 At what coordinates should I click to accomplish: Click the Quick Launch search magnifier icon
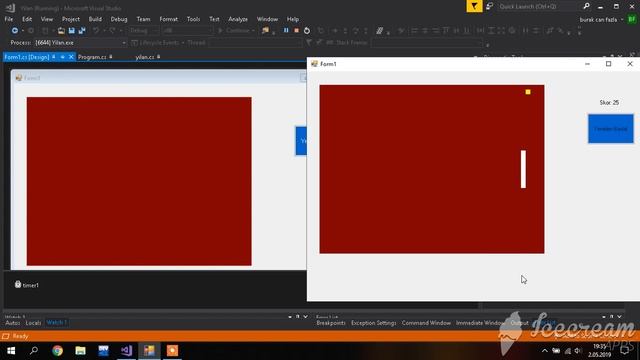[587, 6]
